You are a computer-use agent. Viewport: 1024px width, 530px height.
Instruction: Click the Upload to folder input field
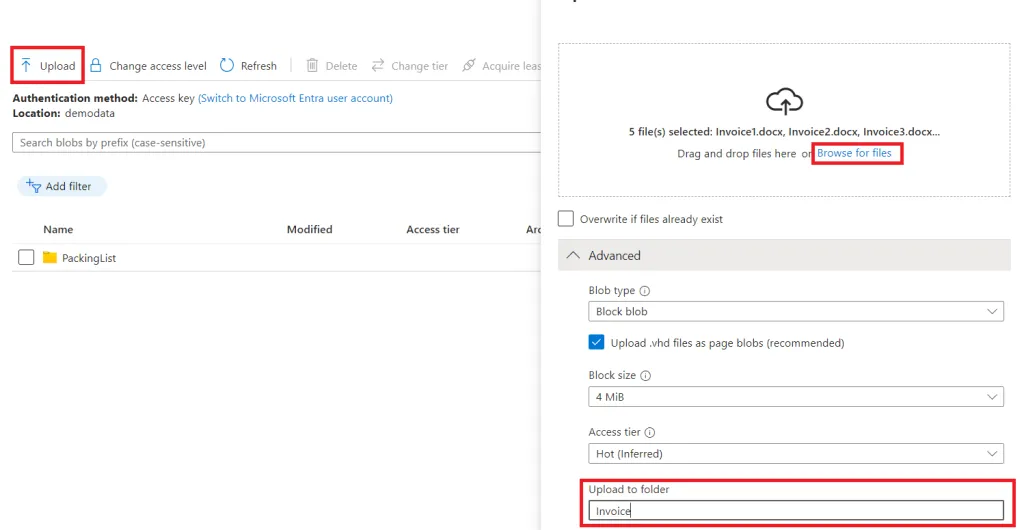[795, 510]
